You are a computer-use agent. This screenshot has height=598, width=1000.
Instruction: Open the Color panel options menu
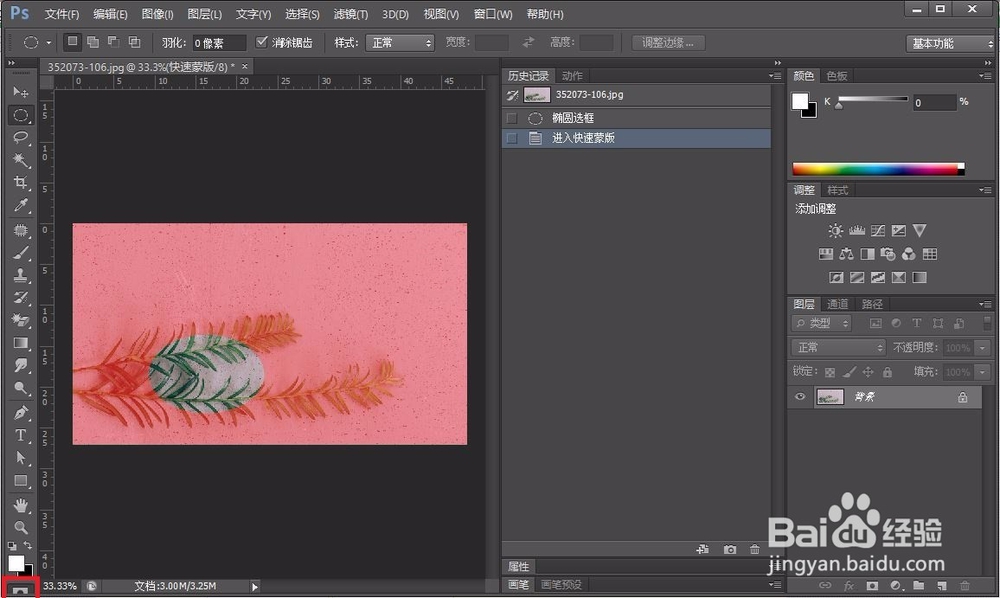(x=985, y=76)
